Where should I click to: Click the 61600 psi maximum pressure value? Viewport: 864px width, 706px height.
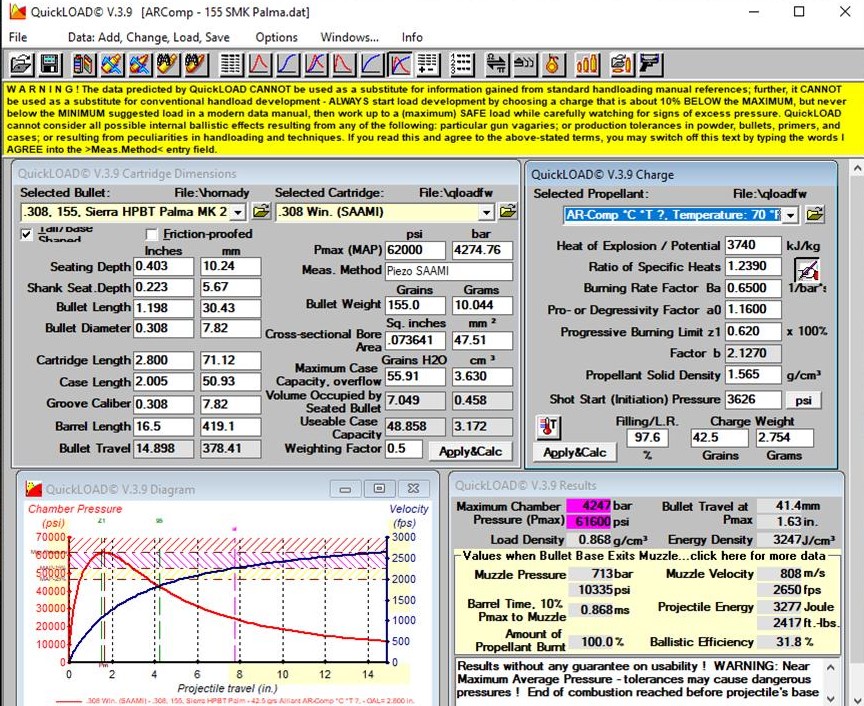coord(588,521)
